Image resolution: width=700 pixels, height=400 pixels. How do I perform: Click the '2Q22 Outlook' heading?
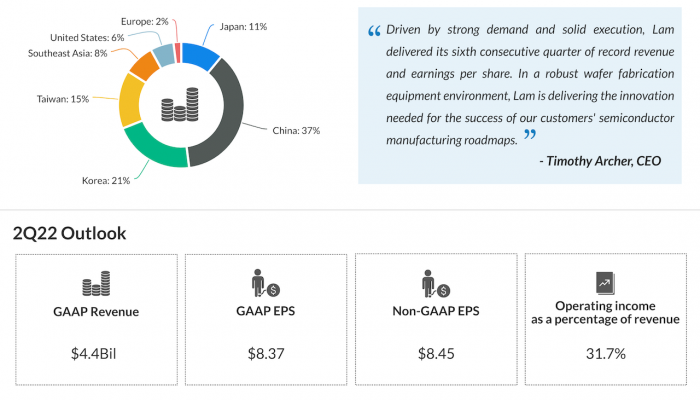click(x=70, y=233)
